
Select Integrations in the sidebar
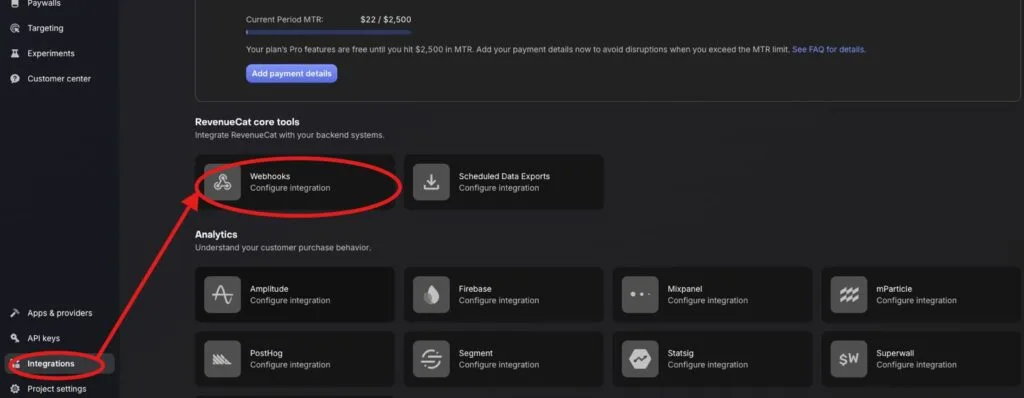(59, 364)
